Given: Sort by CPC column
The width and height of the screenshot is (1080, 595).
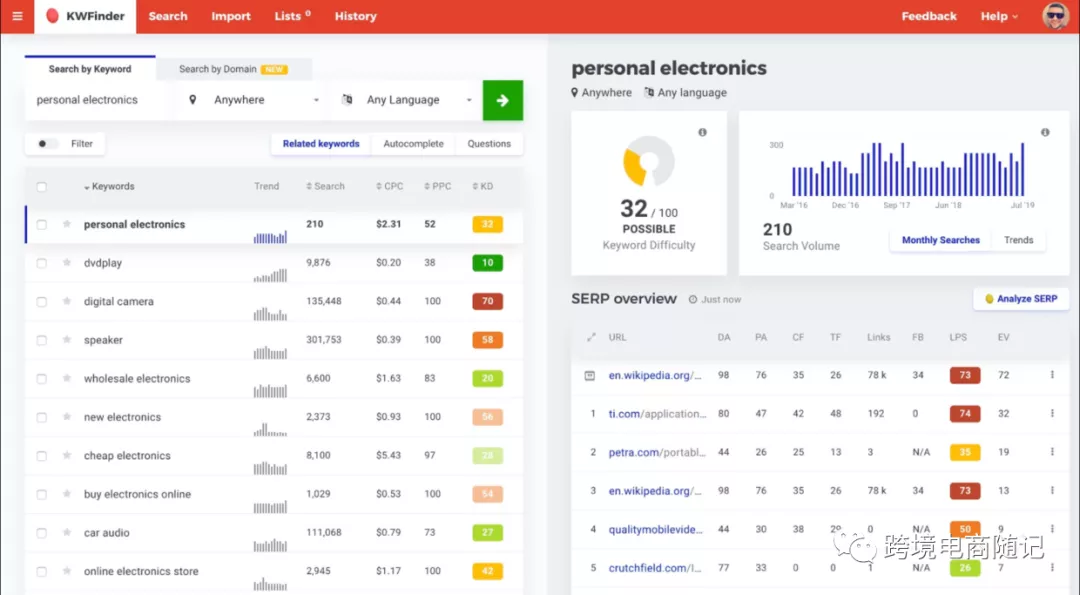Looking at the screenshot, I should click(x=390, y=187).
